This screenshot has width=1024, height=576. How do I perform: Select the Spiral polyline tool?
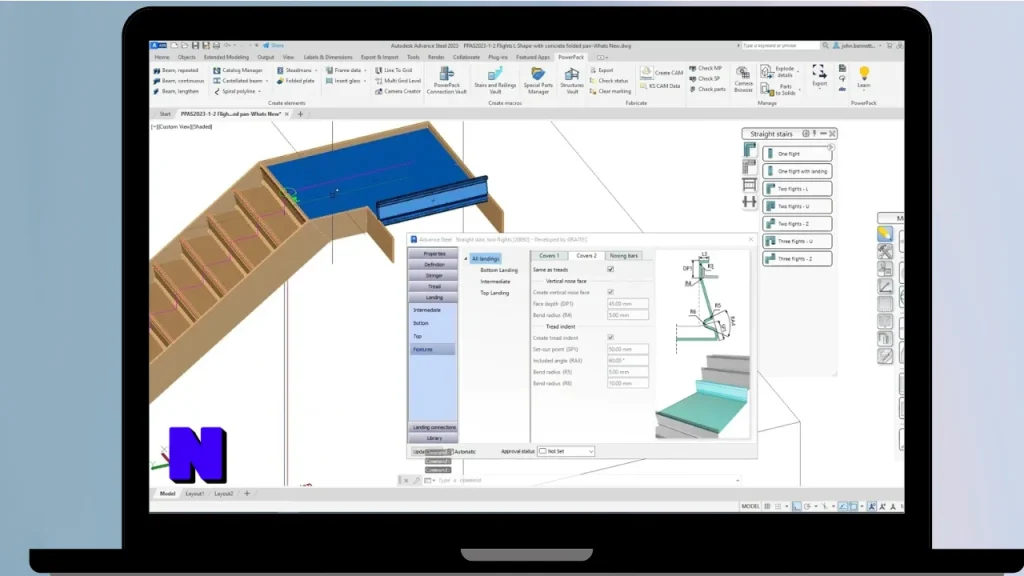pyautogui.click(x=235, y=91)
